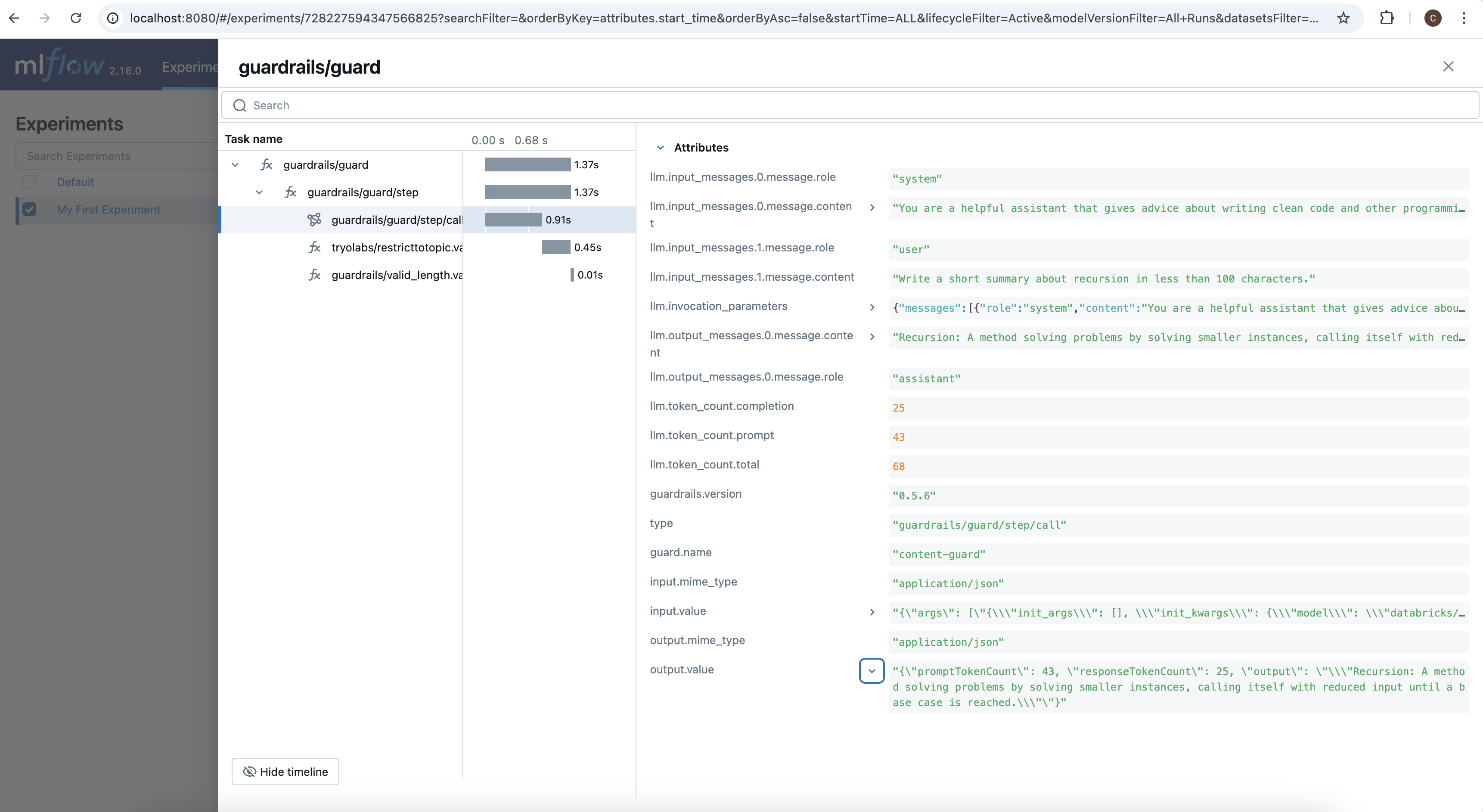
Task: Click the function icon beside guardrails/guard/step
Action: [290, 192]
